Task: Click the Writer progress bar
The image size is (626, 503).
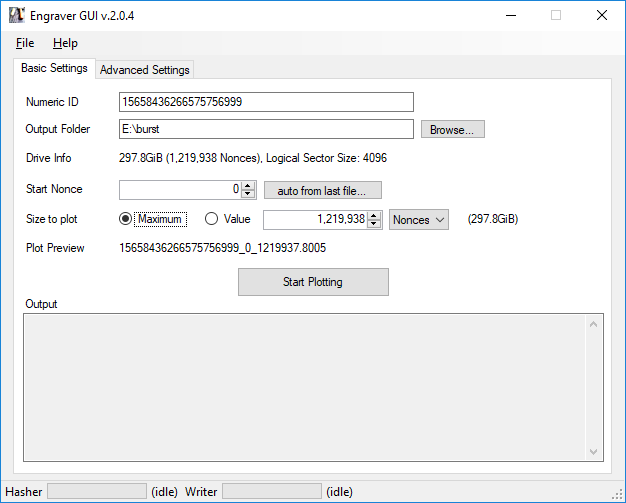Action: 272,491
